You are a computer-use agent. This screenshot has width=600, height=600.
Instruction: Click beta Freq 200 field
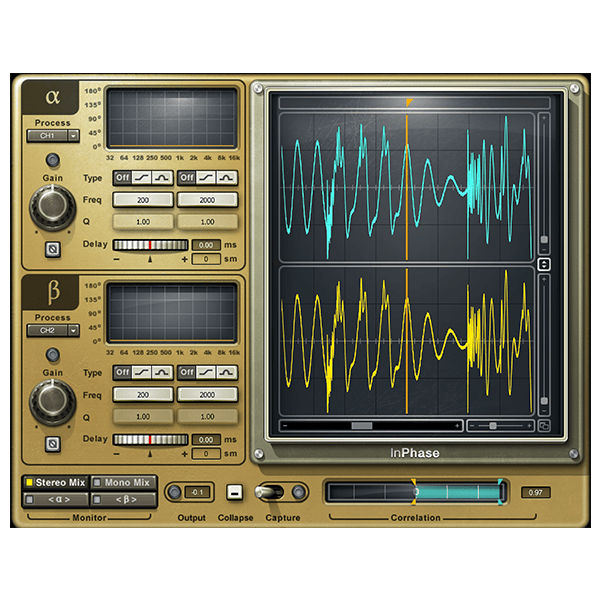[x=143, y=395]
